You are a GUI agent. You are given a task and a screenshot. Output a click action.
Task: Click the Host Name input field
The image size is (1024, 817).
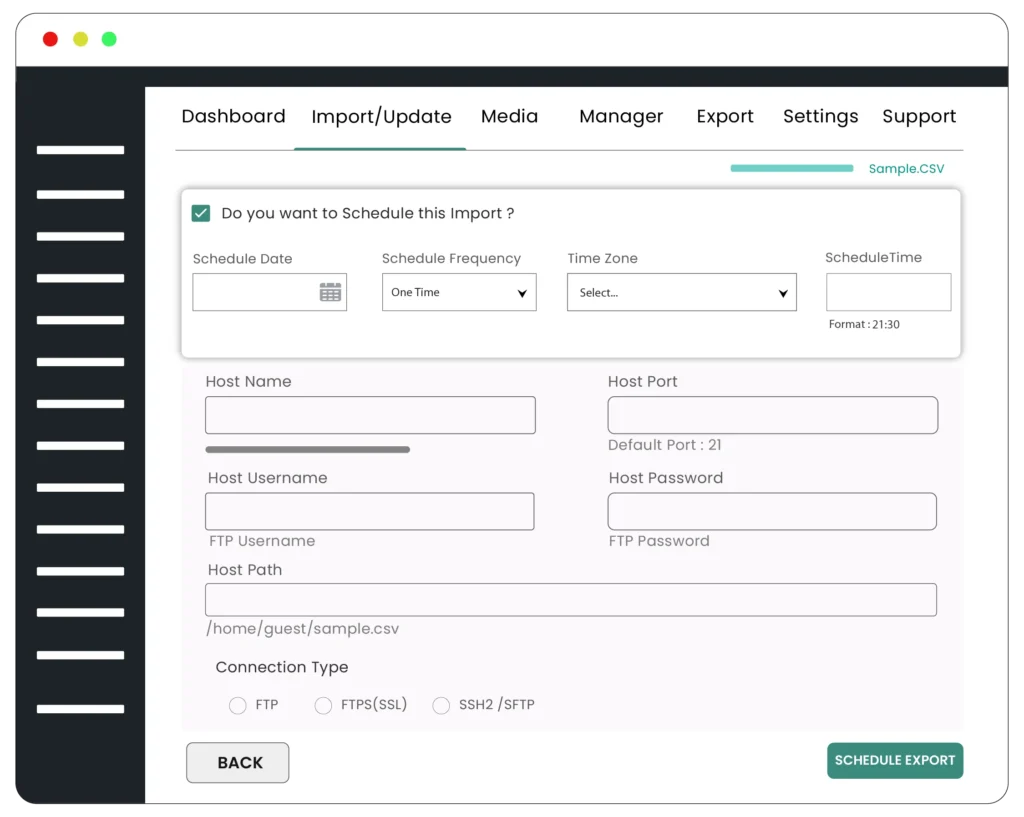point(370,415)
